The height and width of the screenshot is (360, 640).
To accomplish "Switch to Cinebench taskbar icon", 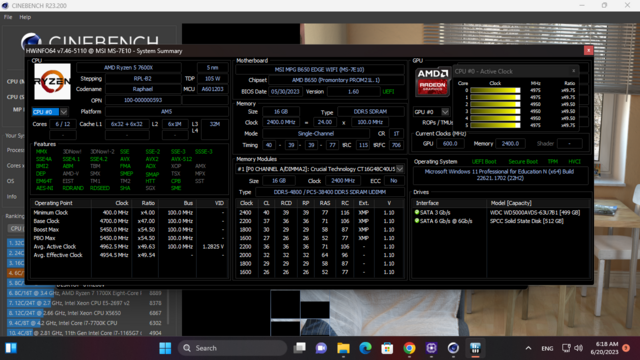I will (453, 348).
